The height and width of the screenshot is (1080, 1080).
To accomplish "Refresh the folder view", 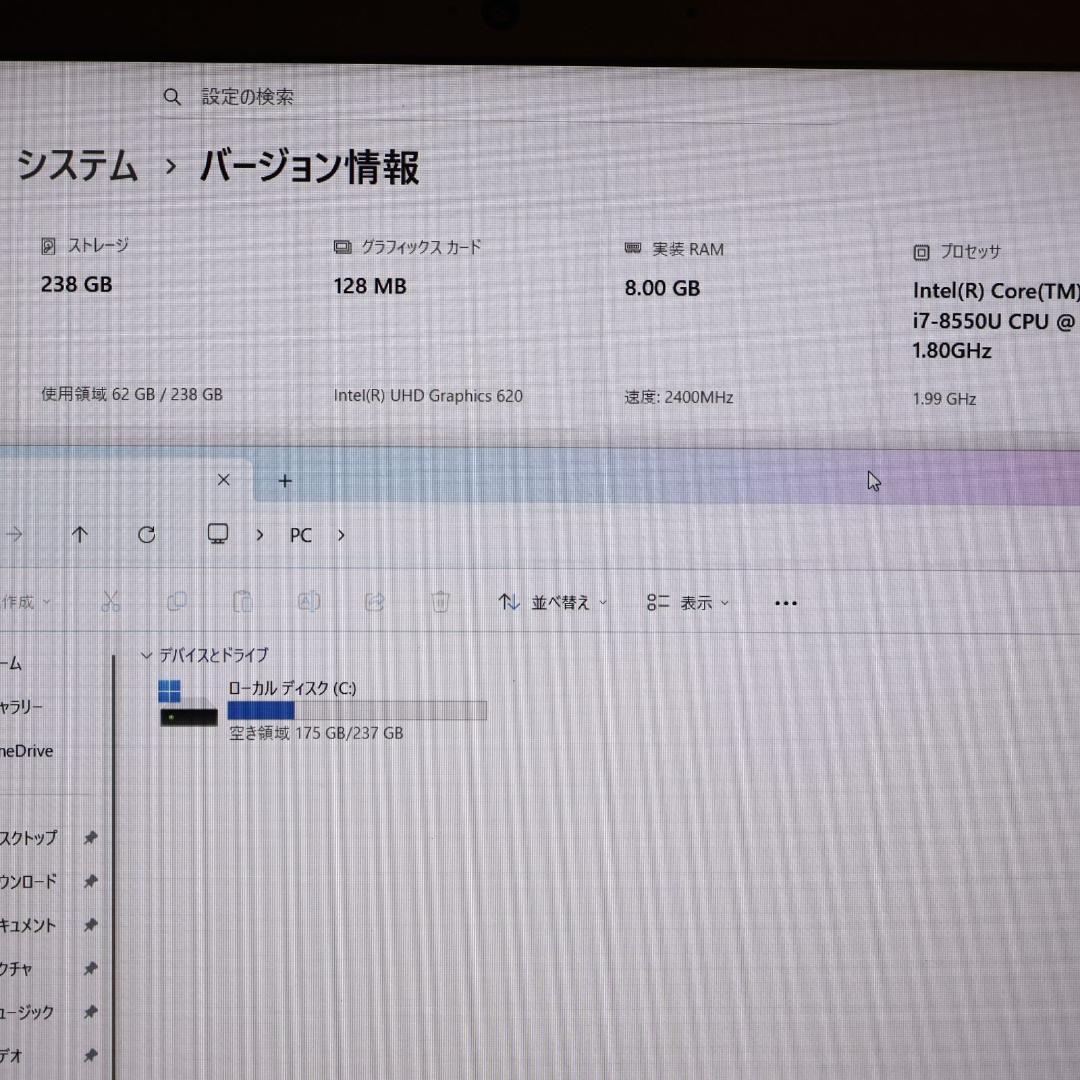I will [x=146, y=534].
